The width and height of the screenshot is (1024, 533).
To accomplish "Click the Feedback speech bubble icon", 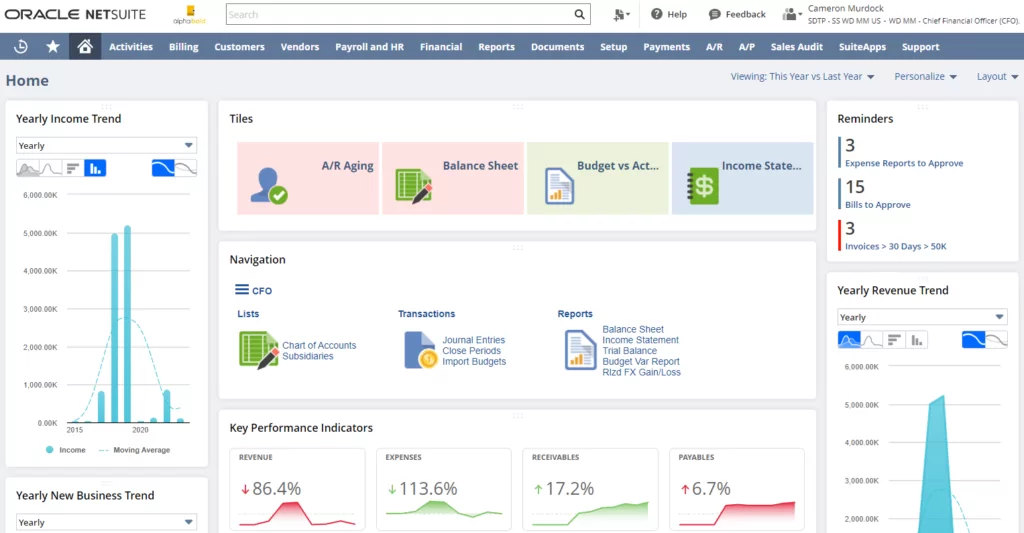I will (x=714, y=14).
